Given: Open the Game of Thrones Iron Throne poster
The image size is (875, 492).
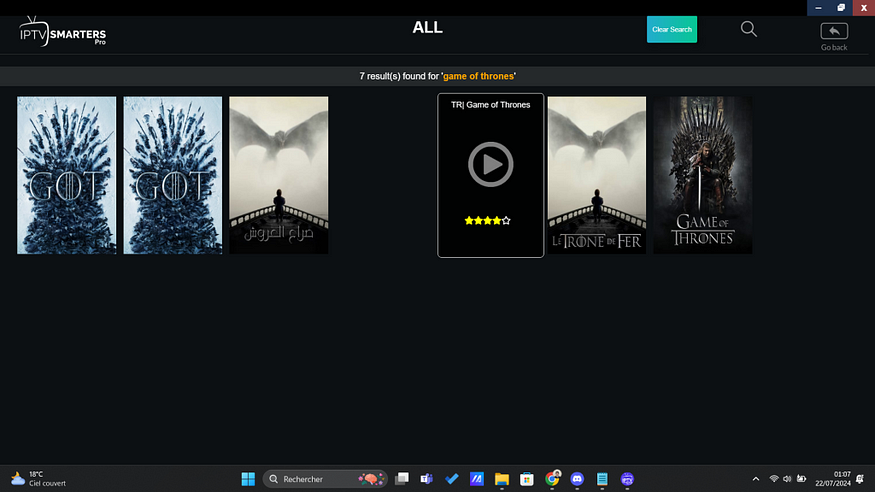Looking at the screenshot, I should click(x=703, y=175).
